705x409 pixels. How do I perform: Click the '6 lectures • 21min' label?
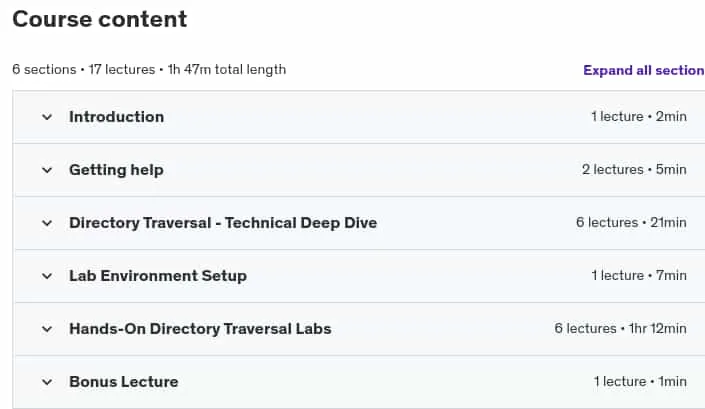[x=631, y=223]
